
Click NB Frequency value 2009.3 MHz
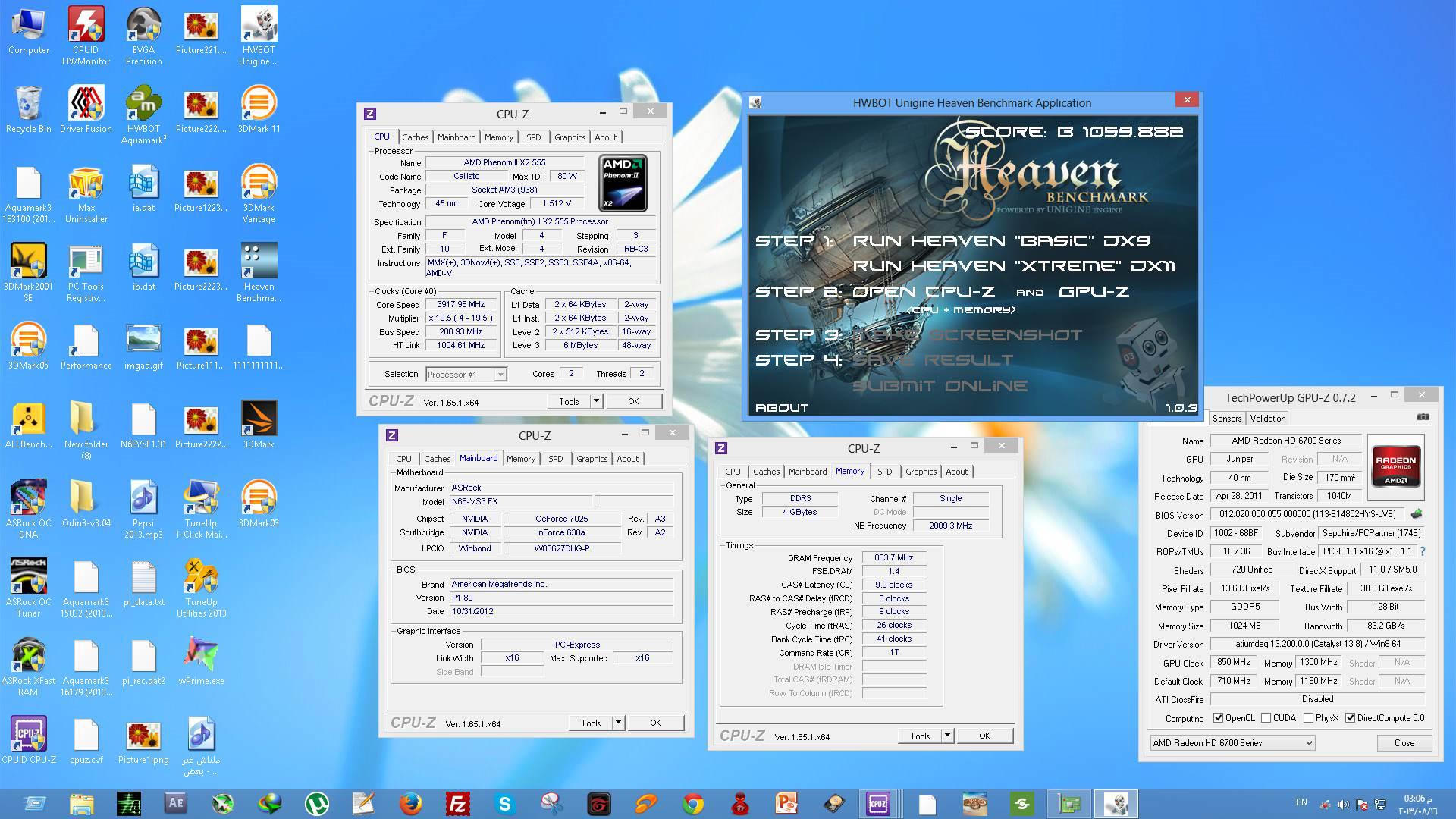950,526
